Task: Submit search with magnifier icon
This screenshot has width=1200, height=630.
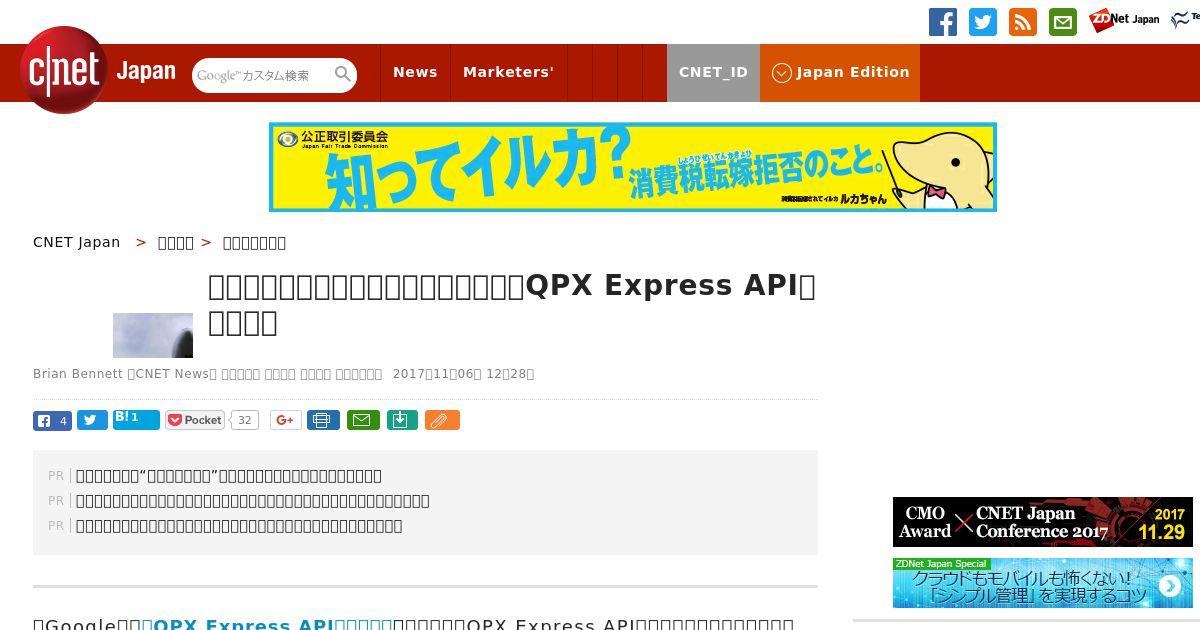Action: click(x=343, y=75)
